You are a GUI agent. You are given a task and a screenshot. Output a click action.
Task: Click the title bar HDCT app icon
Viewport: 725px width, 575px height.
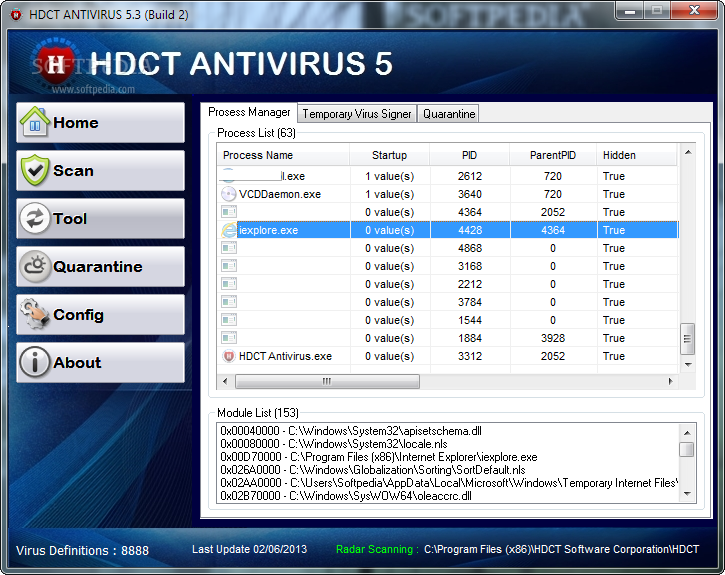16,15
